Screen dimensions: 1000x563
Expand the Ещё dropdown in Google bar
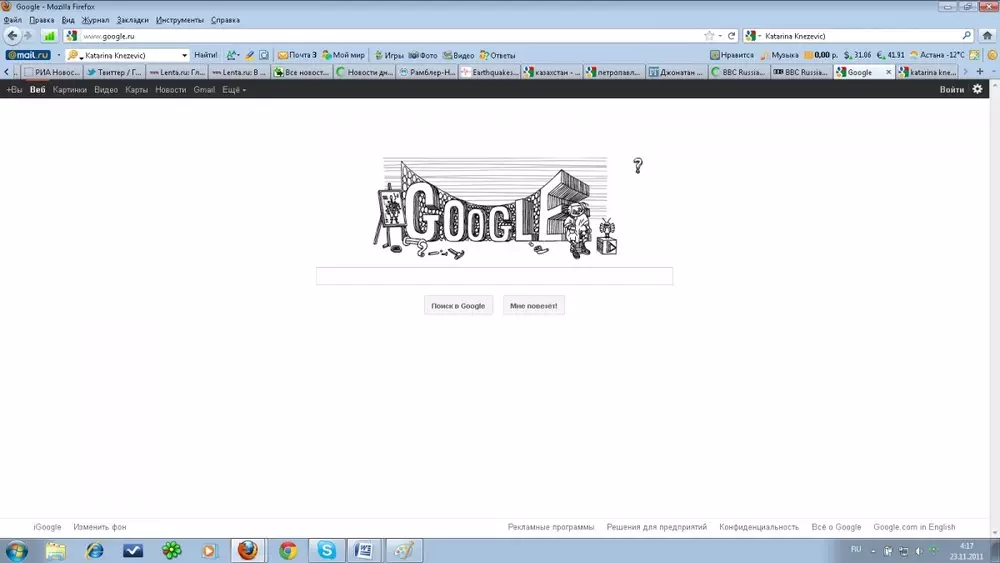point(234,90)
